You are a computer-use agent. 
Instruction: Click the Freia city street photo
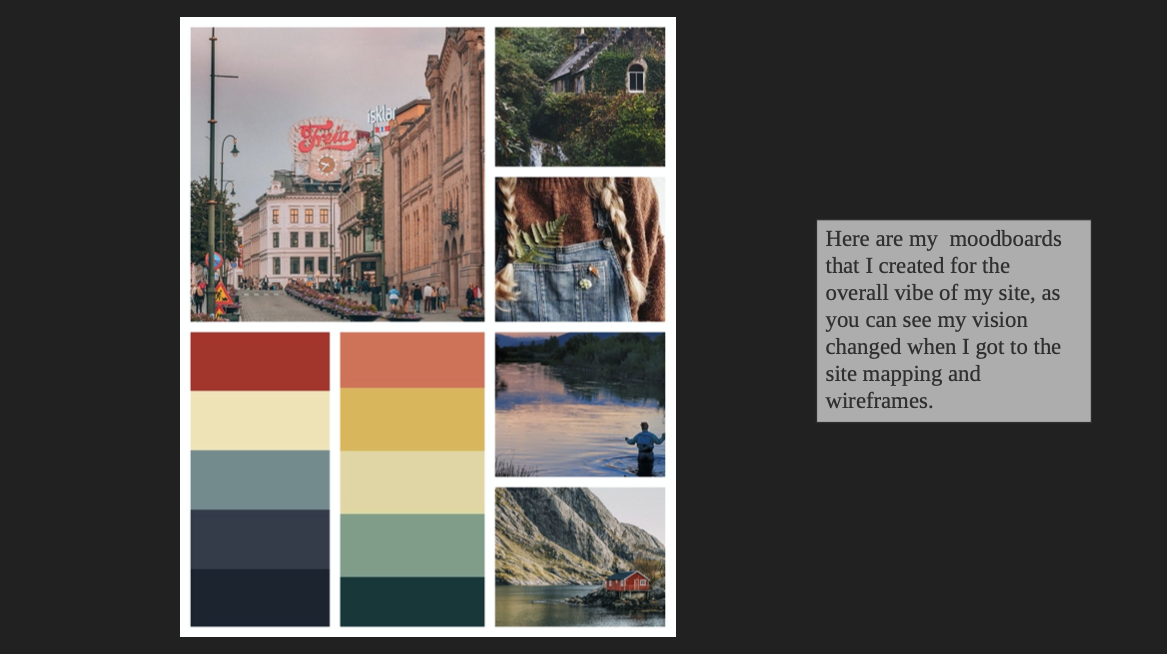[x=337, y=174]
